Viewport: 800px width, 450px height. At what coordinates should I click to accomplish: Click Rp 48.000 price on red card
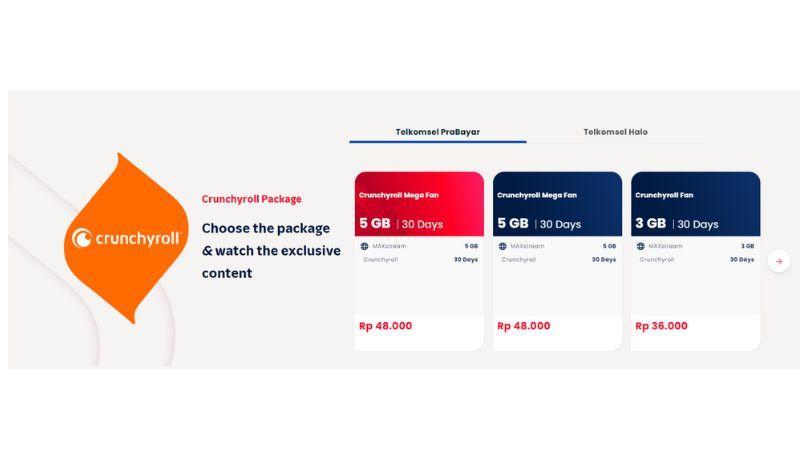[385, 326]
